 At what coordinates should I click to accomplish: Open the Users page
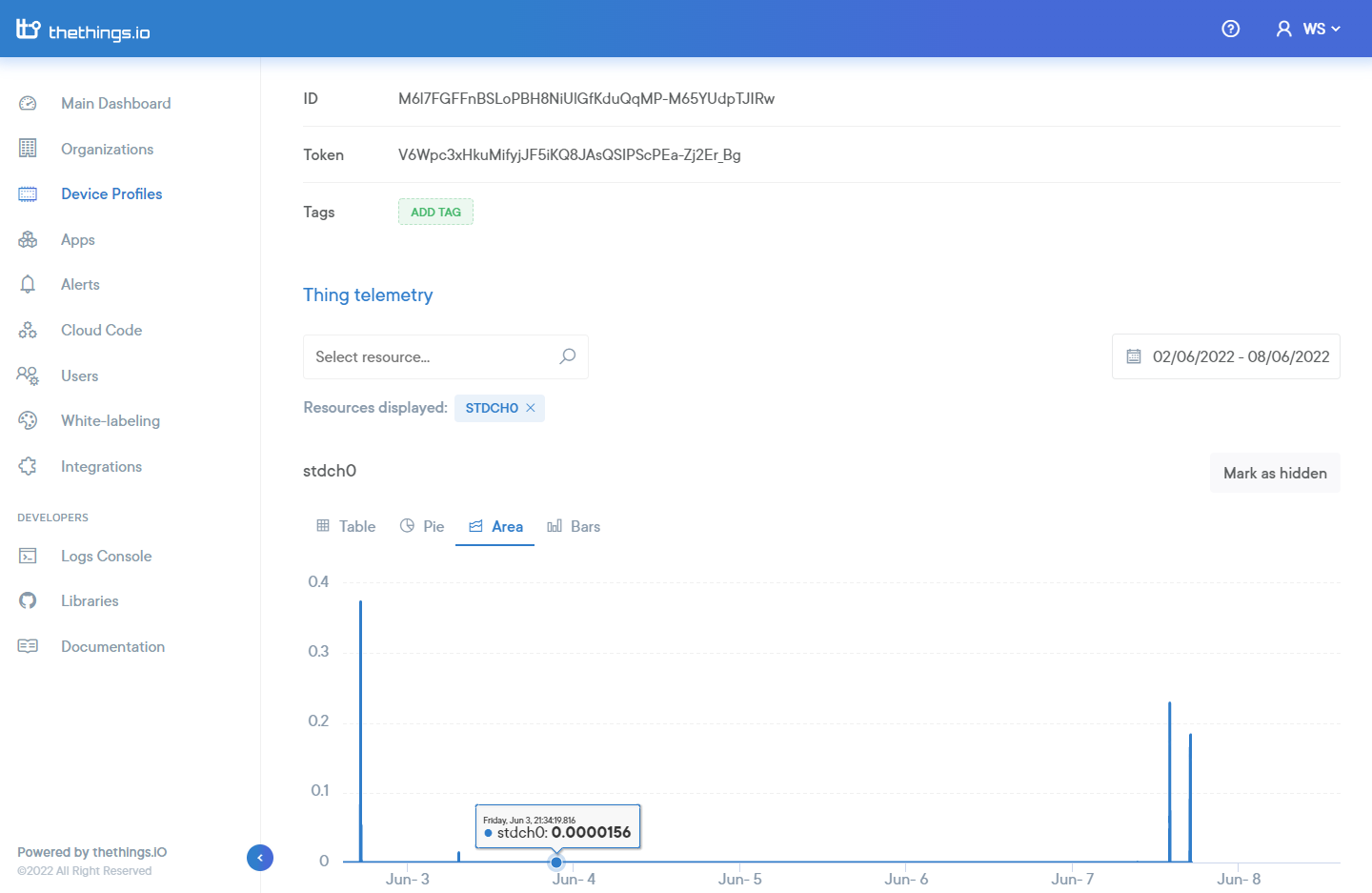click(x=79, y=375)
